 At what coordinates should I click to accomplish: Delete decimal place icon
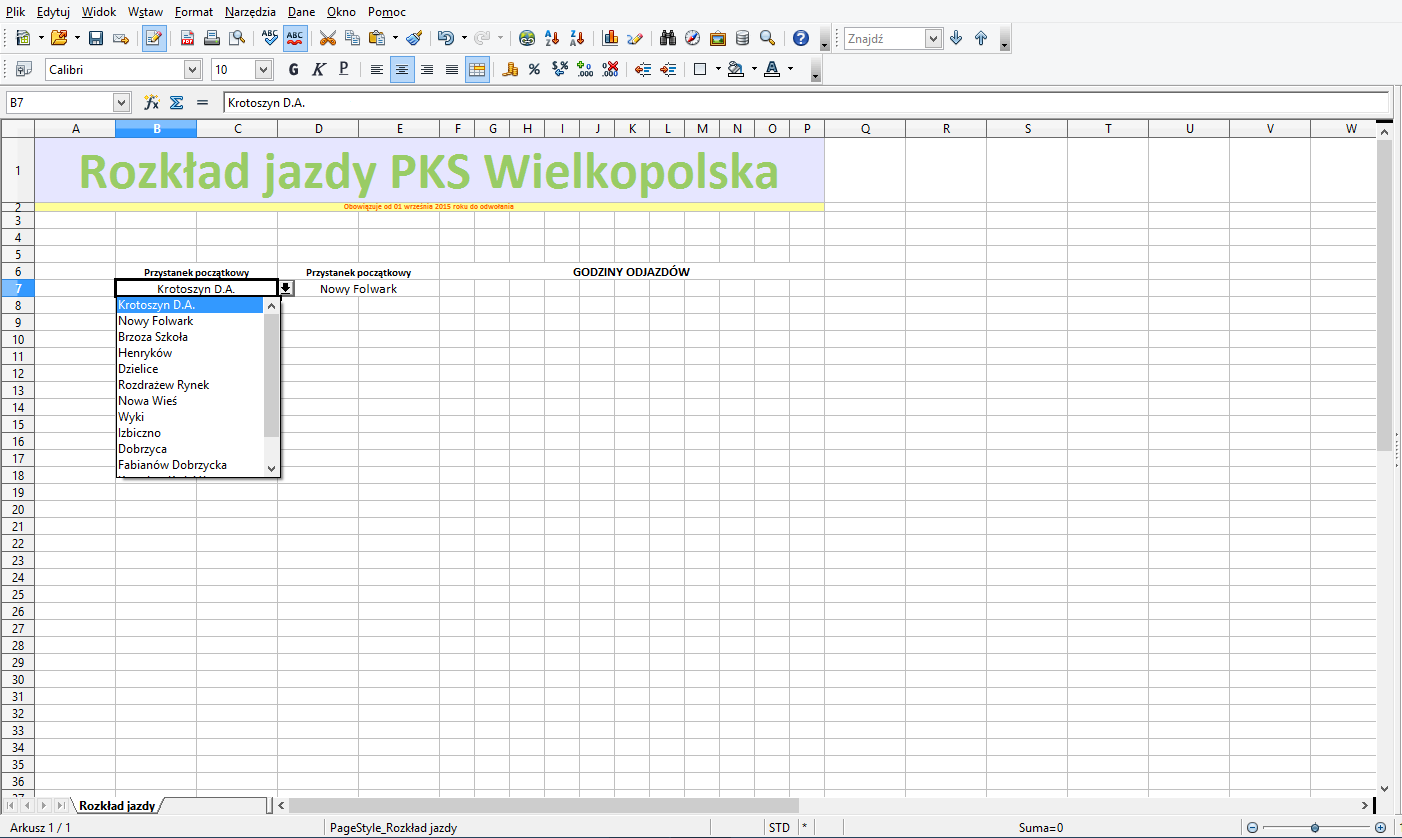(610, 69)
